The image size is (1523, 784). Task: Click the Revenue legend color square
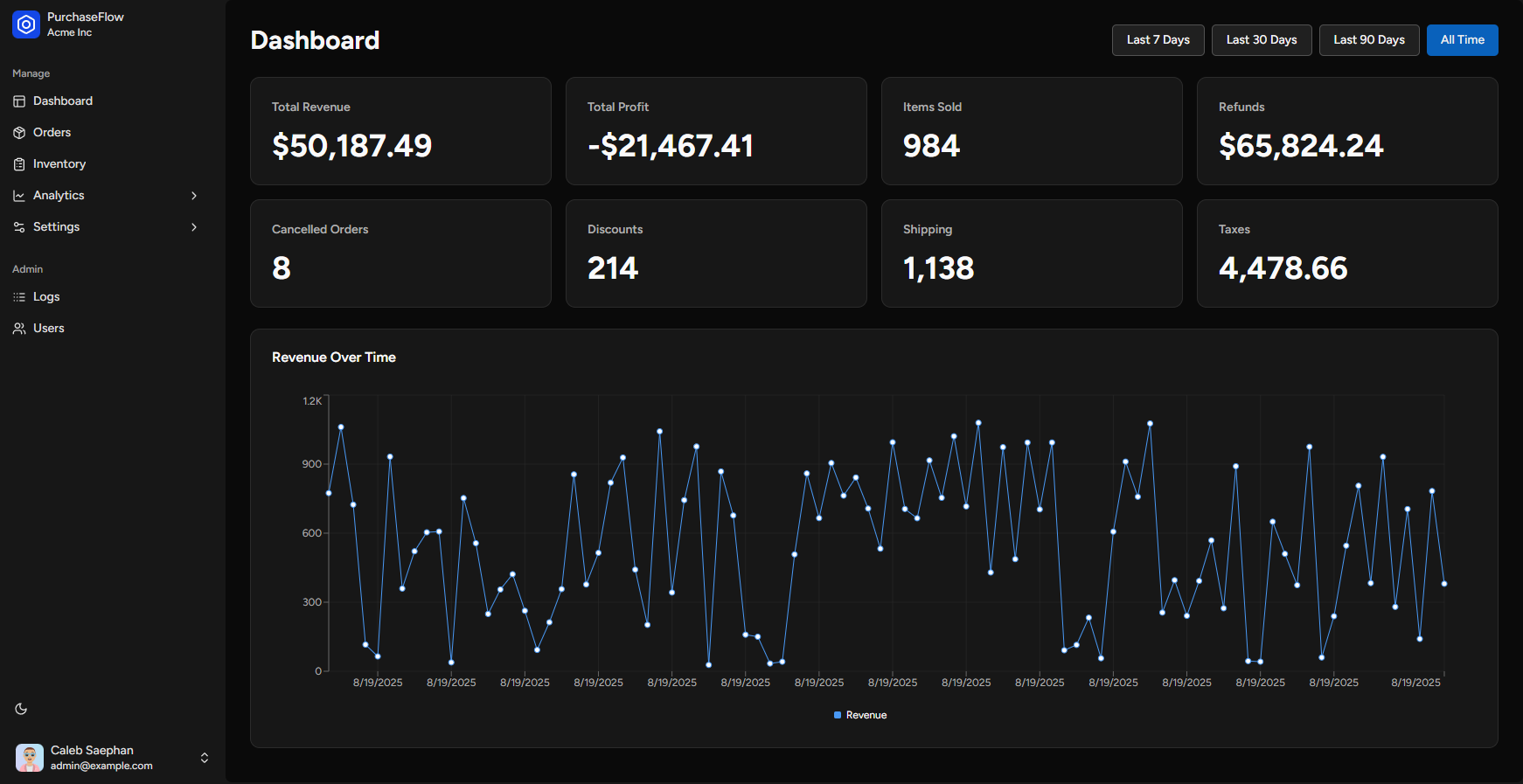click(838, 715)
